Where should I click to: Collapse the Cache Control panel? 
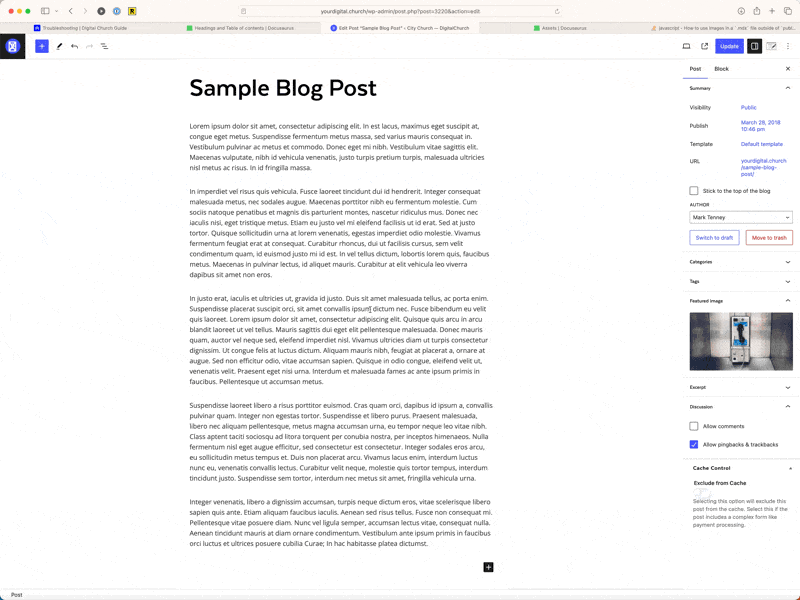790,468
